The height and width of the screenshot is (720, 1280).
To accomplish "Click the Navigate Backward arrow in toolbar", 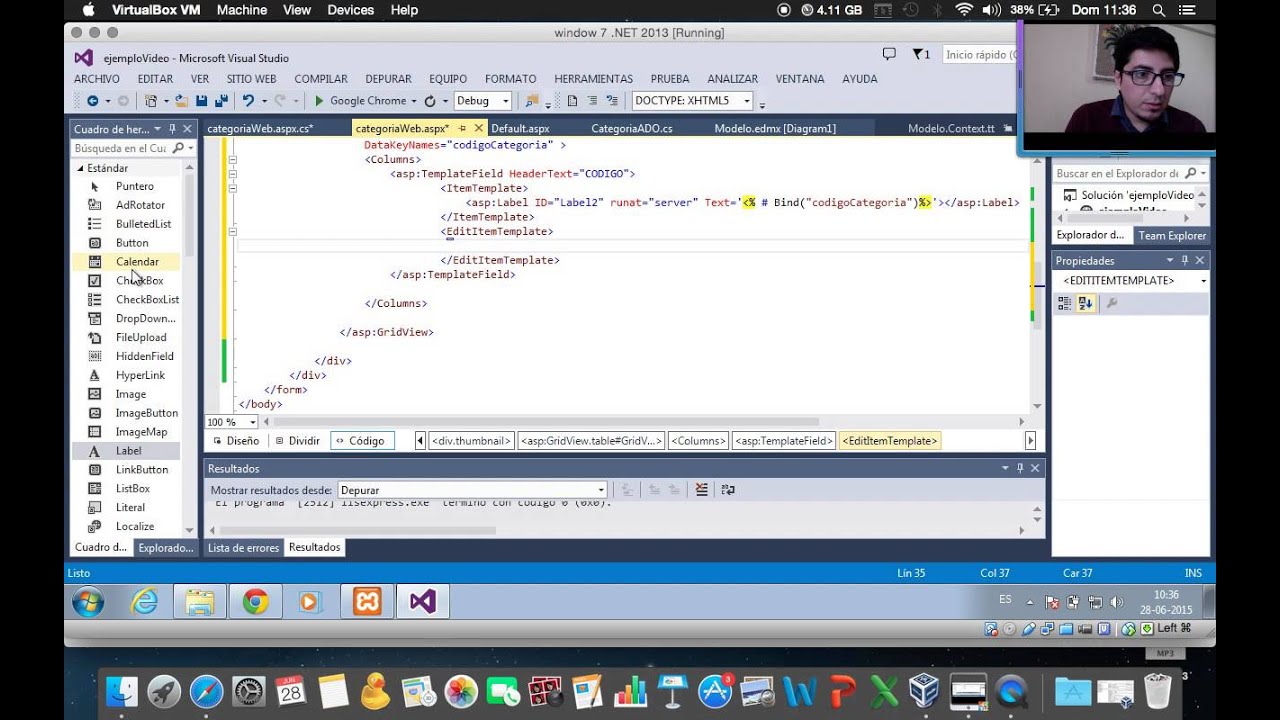I will click(92, 101).
